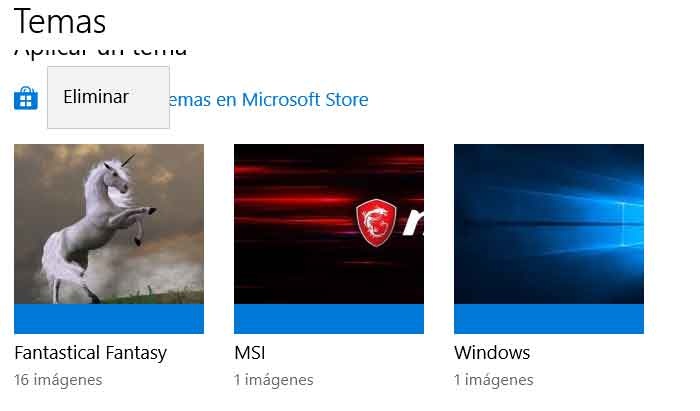Image resolution: width=700 pixels, height=411 pixels.
Task: Select the Fantastical Fantasy theme name
Action: [x=91, y=353]
